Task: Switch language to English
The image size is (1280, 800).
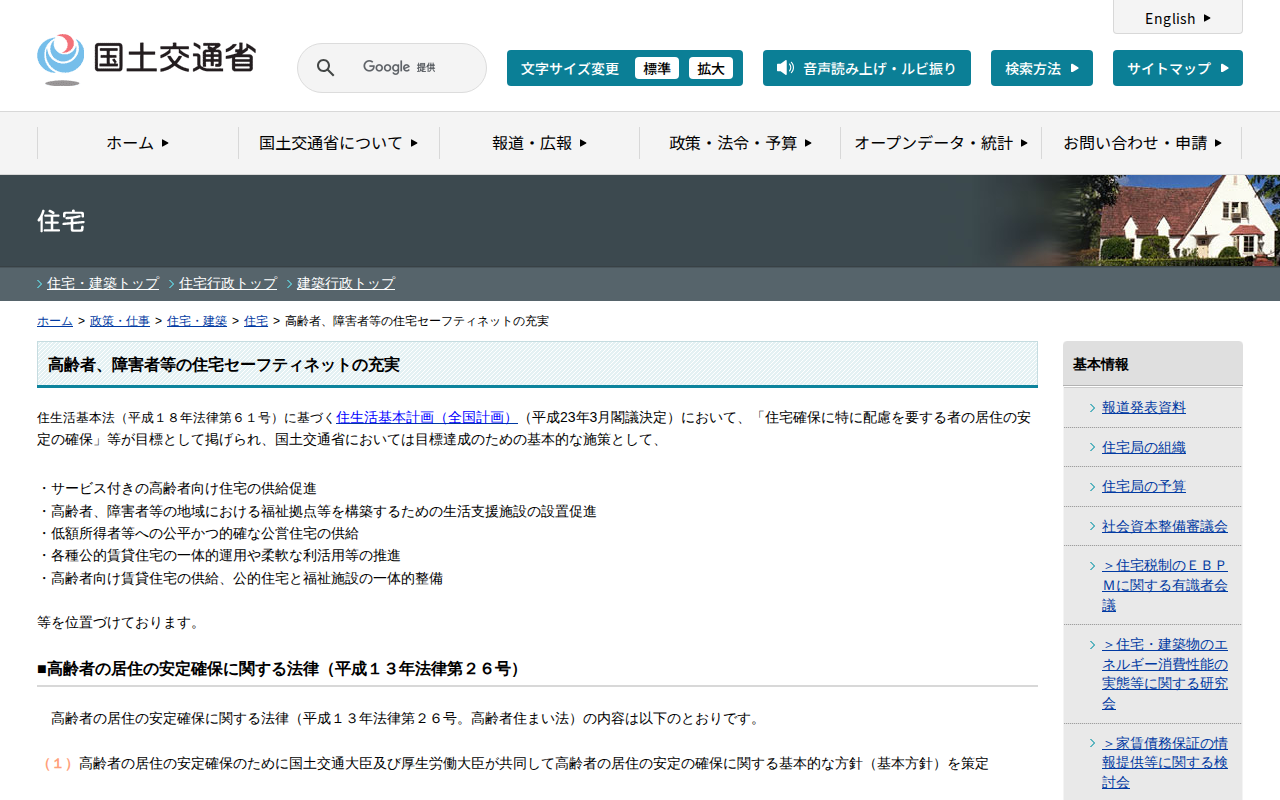Action: coord(1177,18)
